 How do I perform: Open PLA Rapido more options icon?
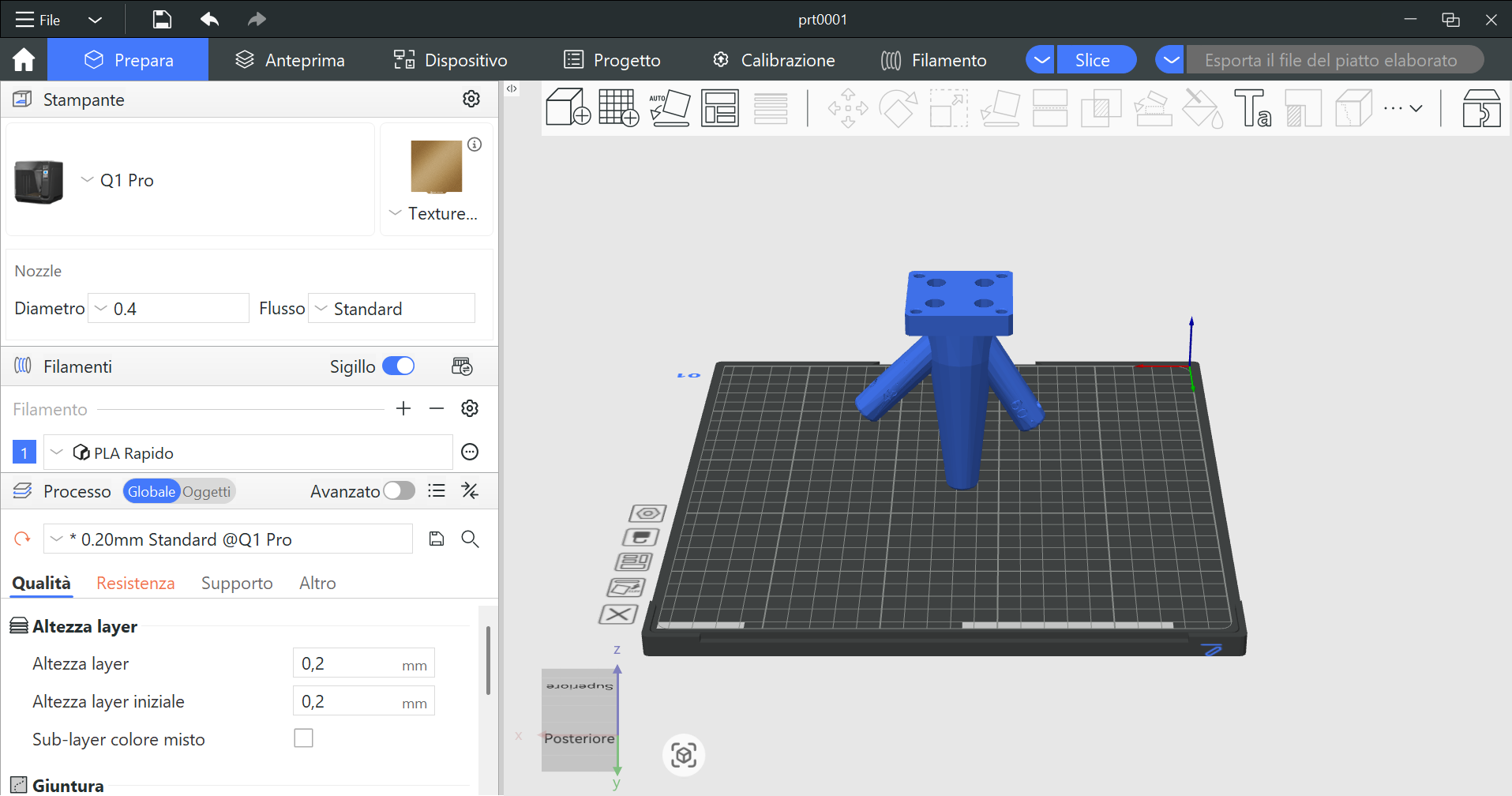click(470, 452)
